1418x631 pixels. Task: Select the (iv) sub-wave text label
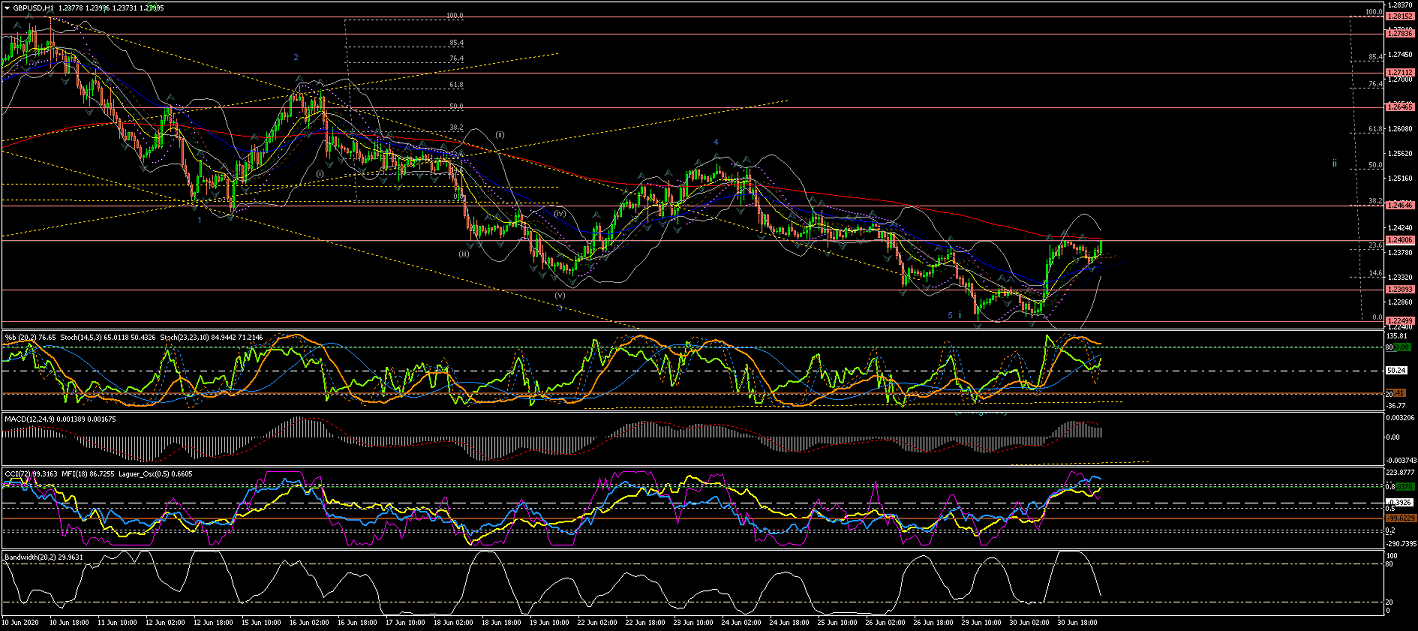pyautogui.click(x=560, y=213)
